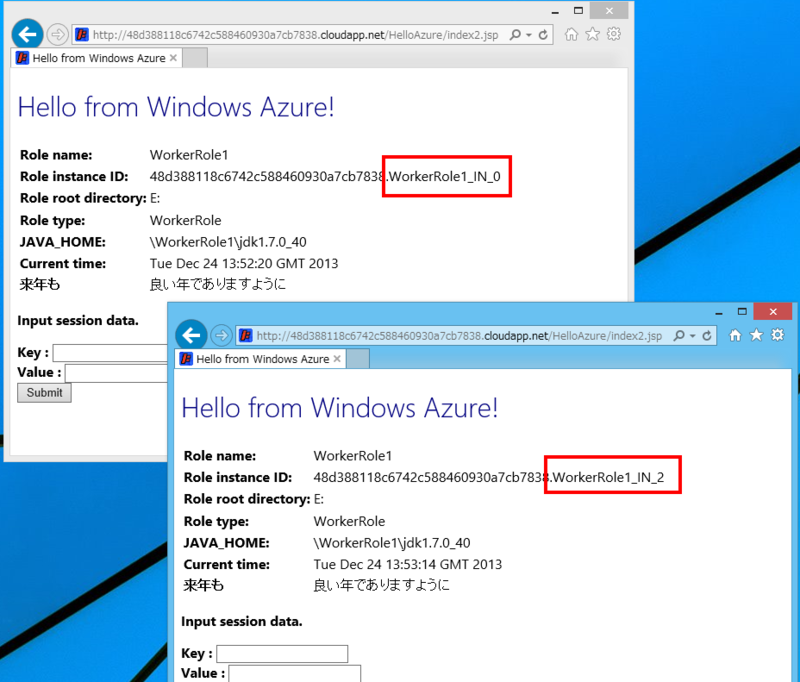The width and height of the screenshot is (800, 682).
Task: Open search from front window address bar
Action: (x=679, y=336)
